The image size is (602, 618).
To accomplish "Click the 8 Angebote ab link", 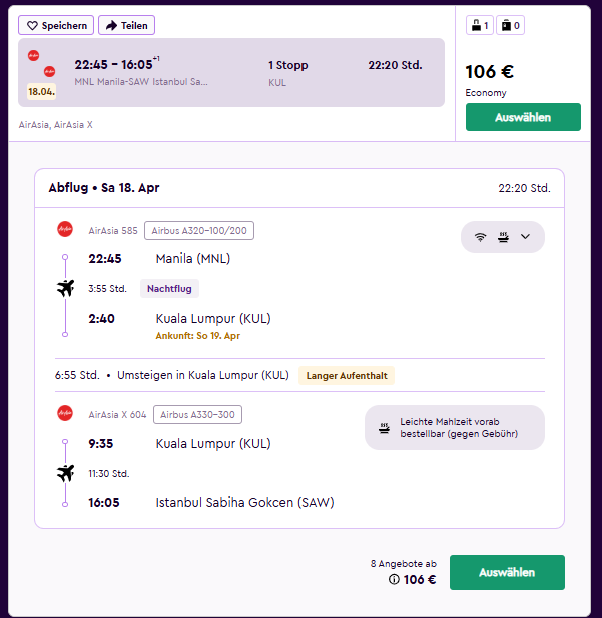I will click(404, 564).
